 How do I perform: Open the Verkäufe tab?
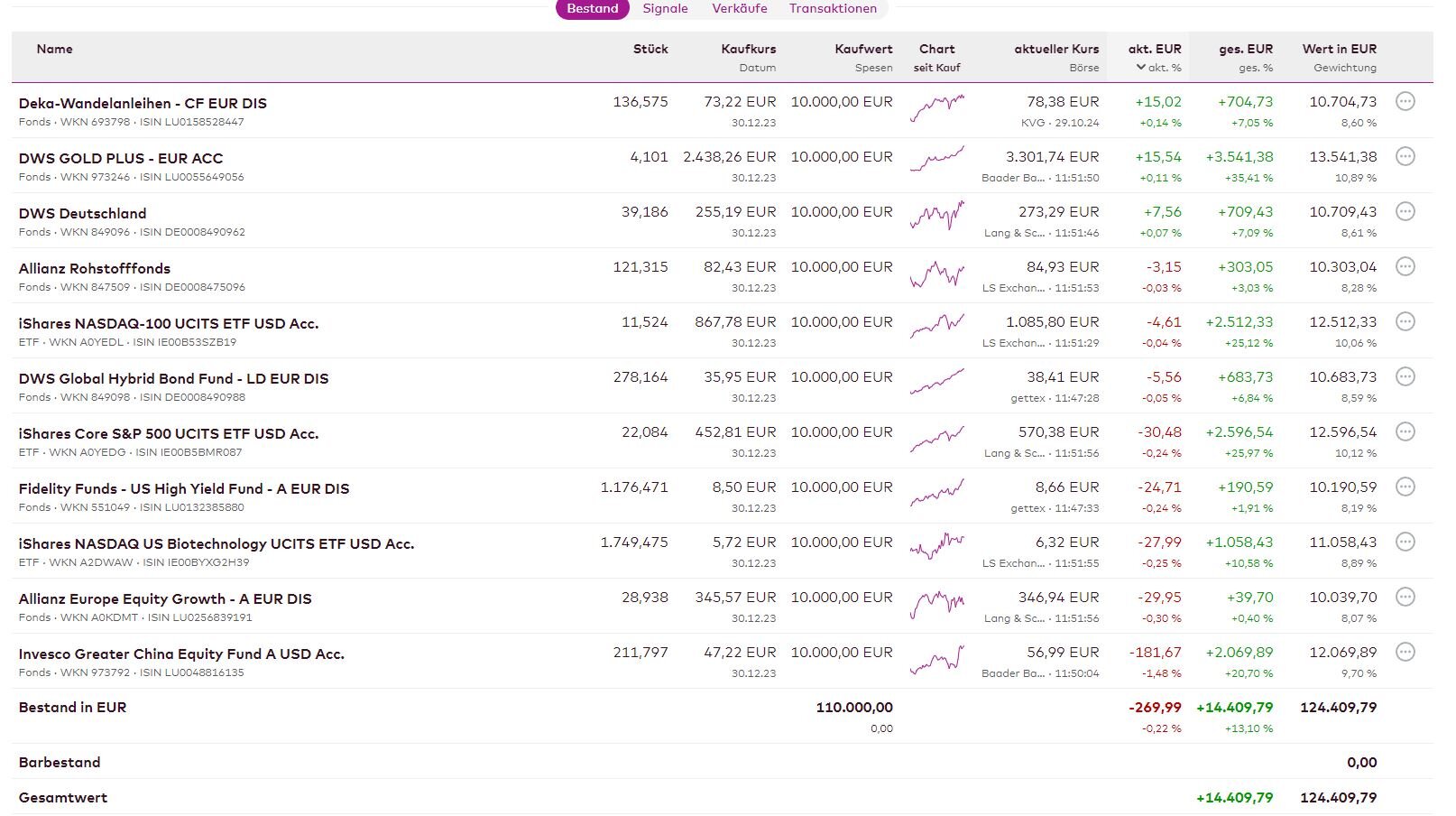tap(739, 9)
